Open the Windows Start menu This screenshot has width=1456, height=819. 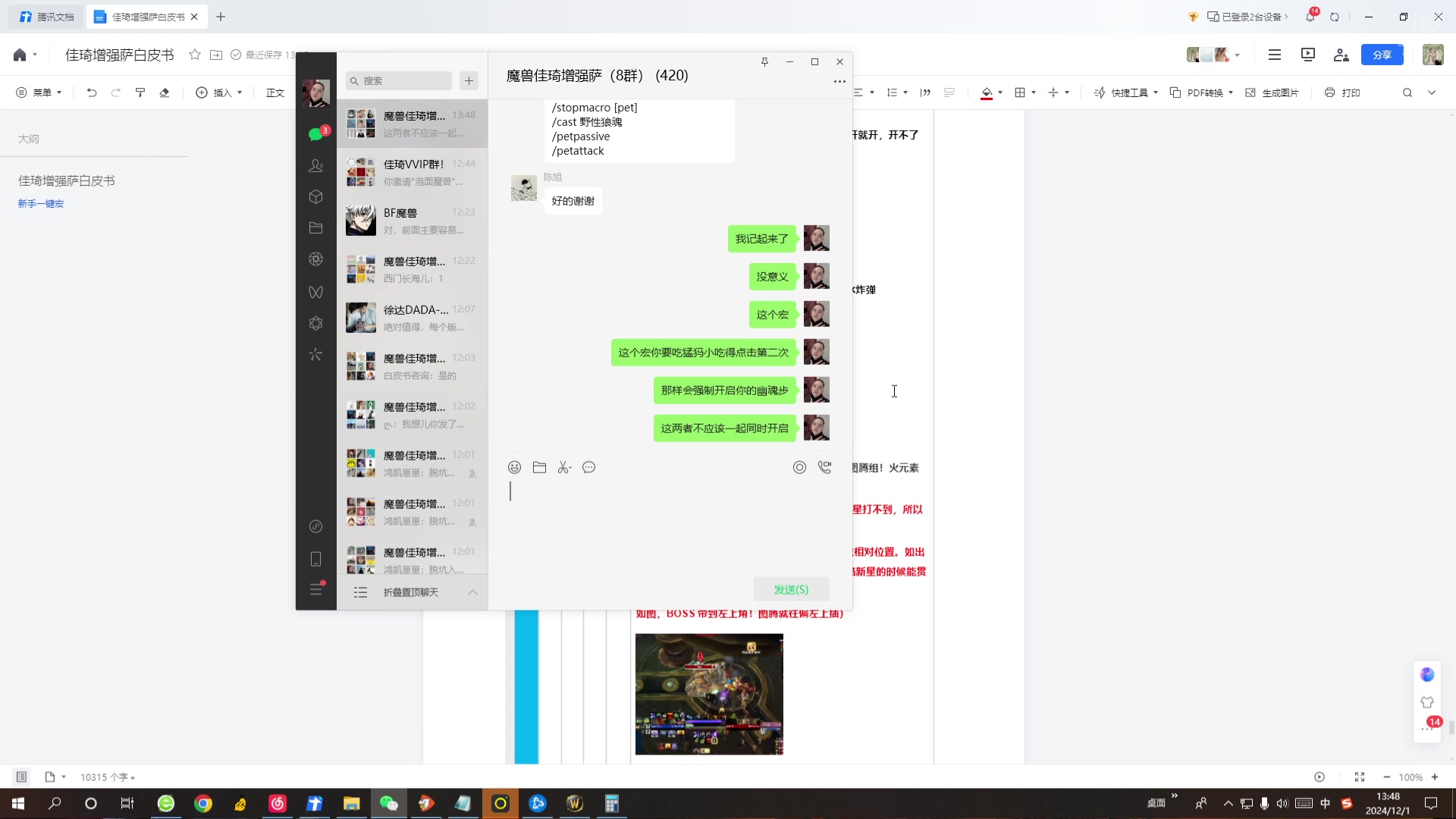[18, 803]
